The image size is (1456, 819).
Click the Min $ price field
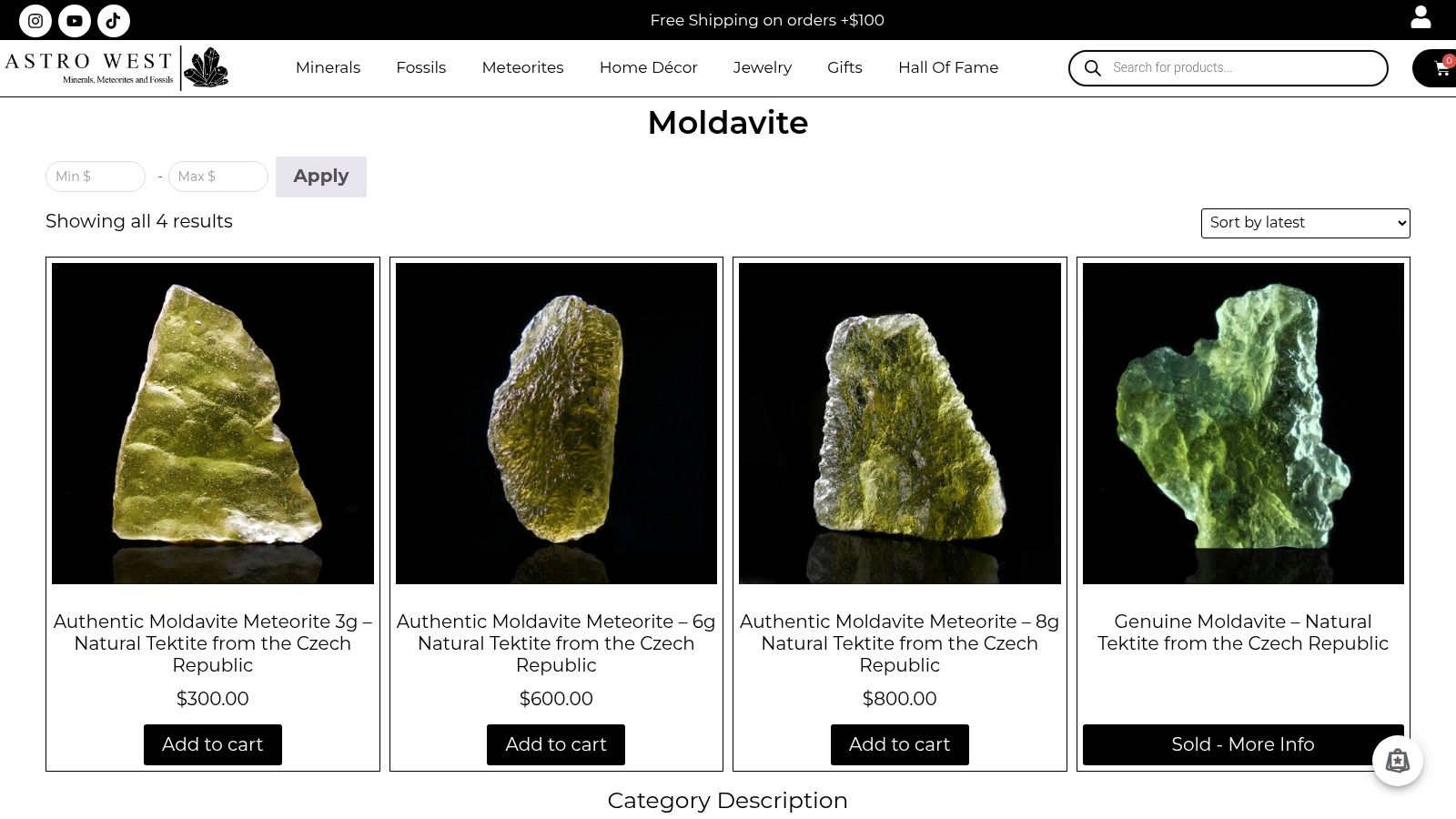(x=96, y=177)
